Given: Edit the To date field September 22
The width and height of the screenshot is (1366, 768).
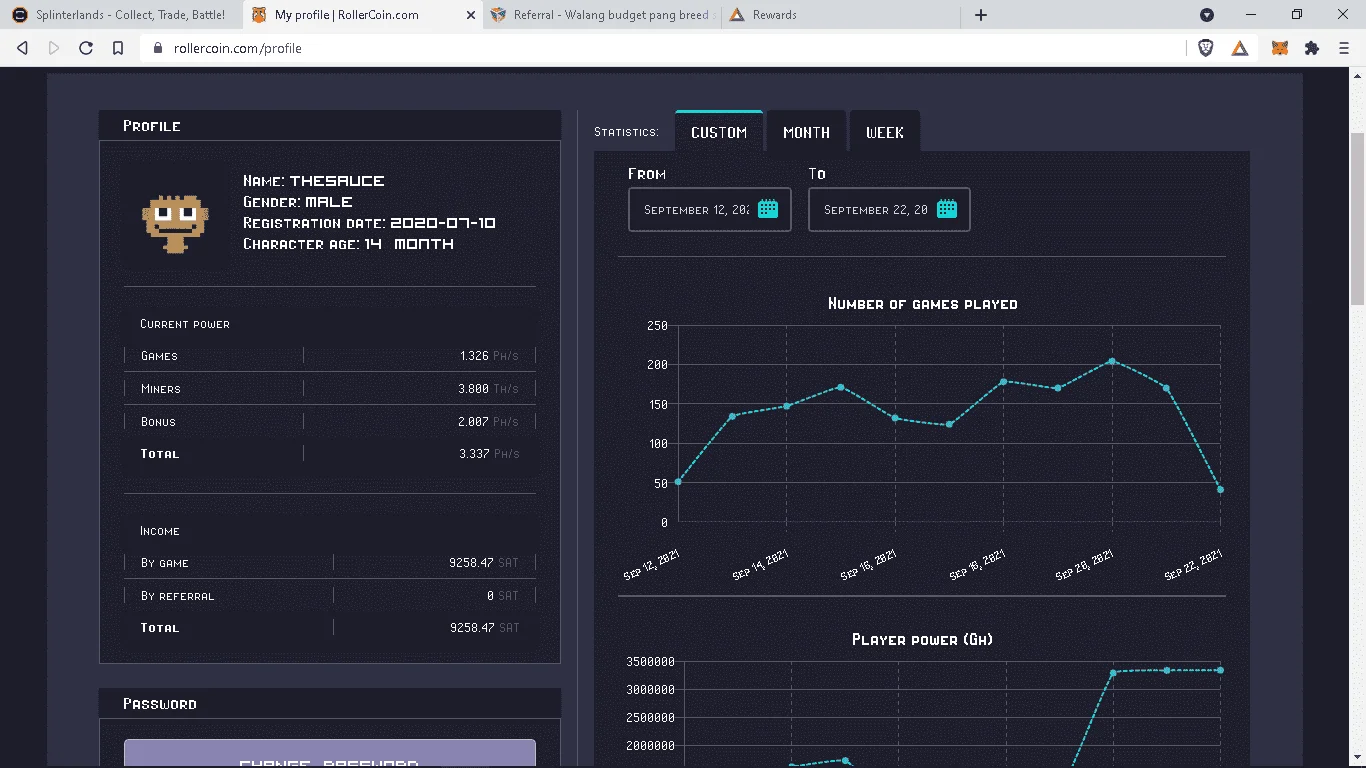Looking at the screenshot, I should pos(889,210).
